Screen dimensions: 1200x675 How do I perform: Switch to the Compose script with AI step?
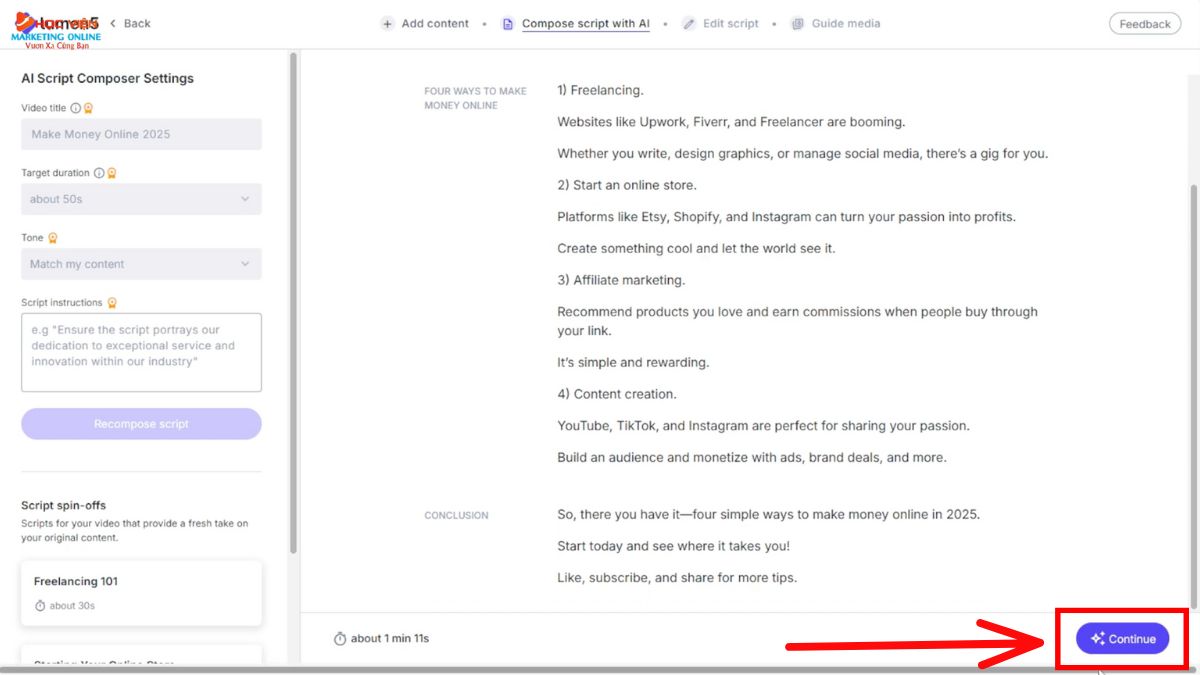576,24
